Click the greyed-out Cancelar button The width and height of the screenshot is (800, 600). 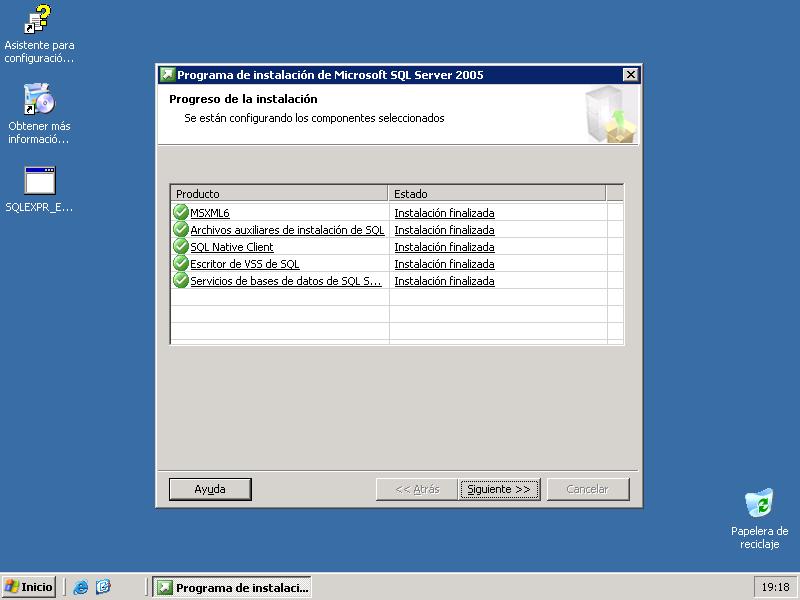coord(588,489)
